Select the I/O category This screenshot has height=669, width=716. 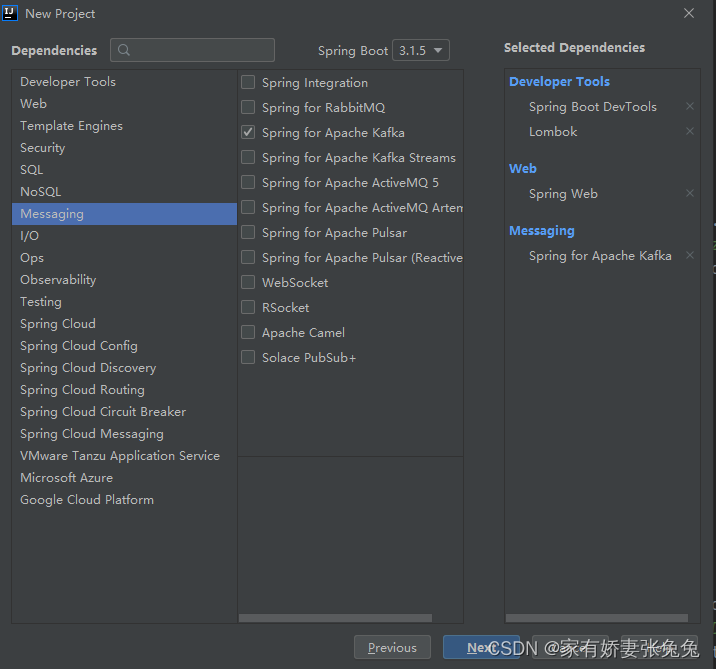click(124, 236)
